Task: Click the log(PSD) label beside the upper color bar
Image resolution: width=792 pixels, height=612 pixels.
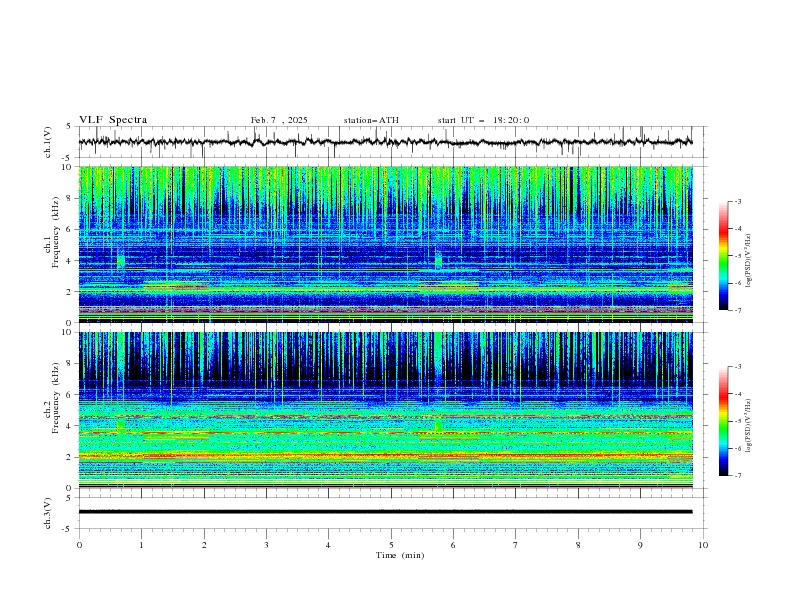Action: coord(749,261)
